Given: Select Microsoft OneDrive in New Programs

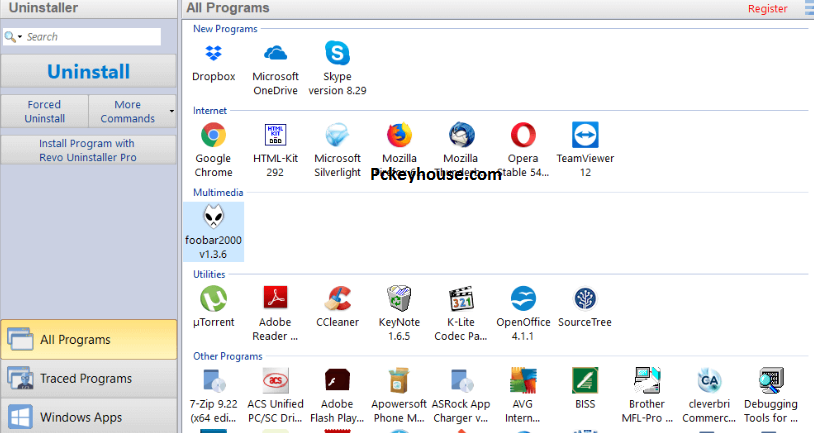Looking at the screenshot, I should [x=275, y=53].
